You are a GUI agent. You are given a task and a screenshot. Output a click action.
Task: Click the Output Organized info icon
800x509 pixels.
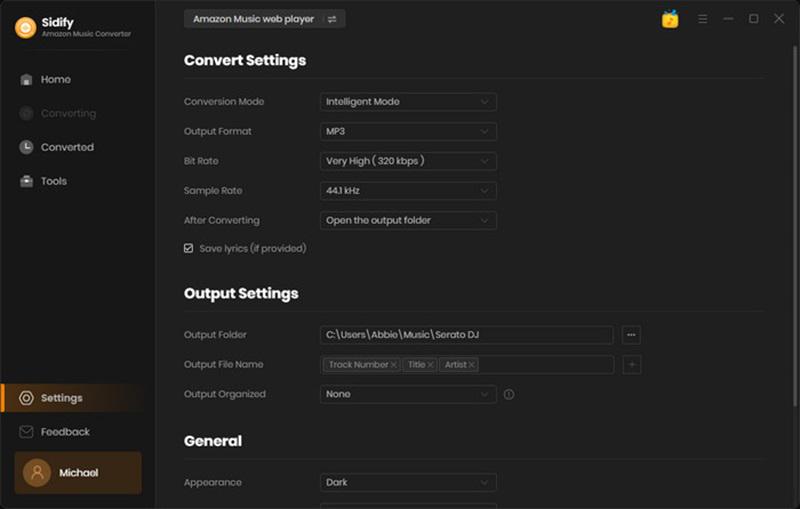click(x=509, y=394)
